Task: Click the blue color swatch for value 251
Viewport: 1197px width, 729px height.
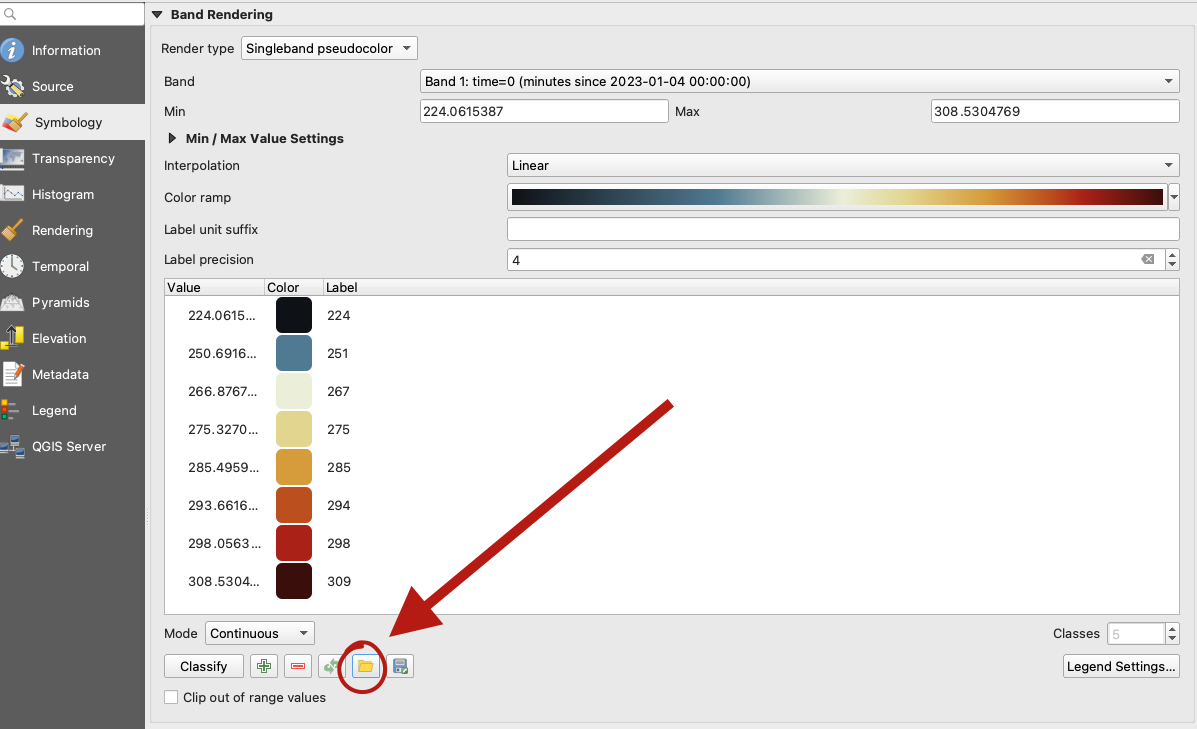Action: coord(294,354)
